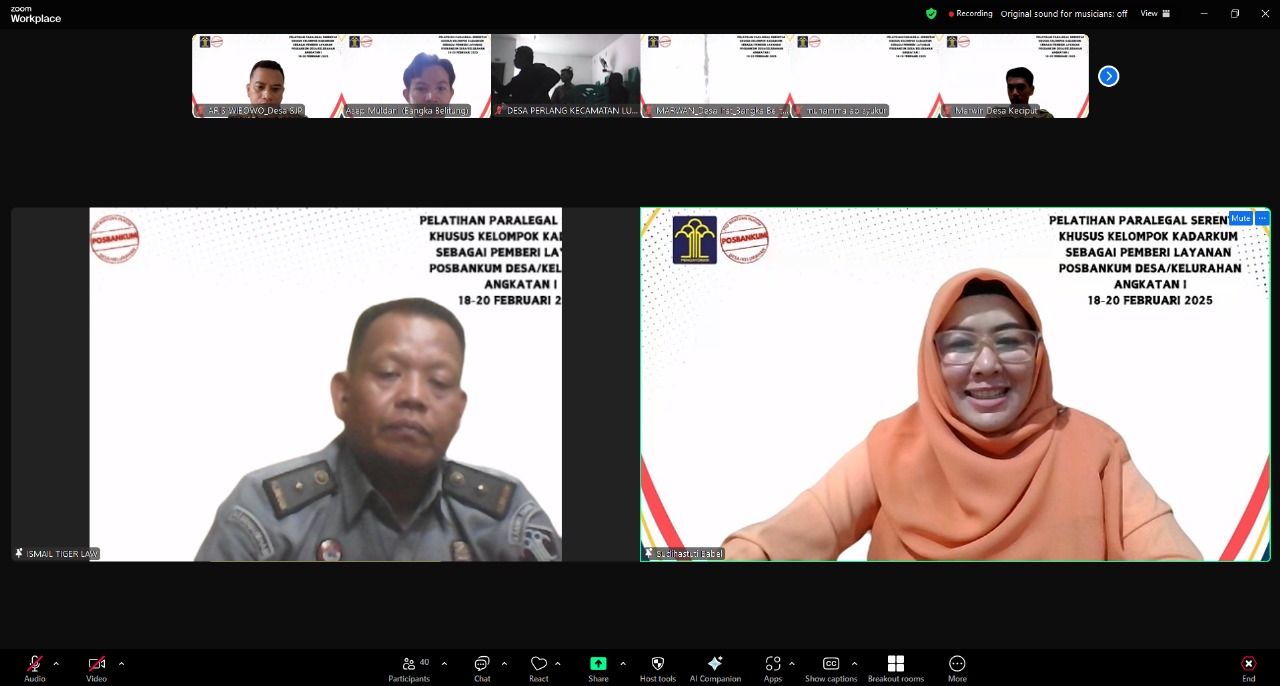1280x686 pixels.
Task: Unmute the microphone Audio button
Action: coord(35,668)
